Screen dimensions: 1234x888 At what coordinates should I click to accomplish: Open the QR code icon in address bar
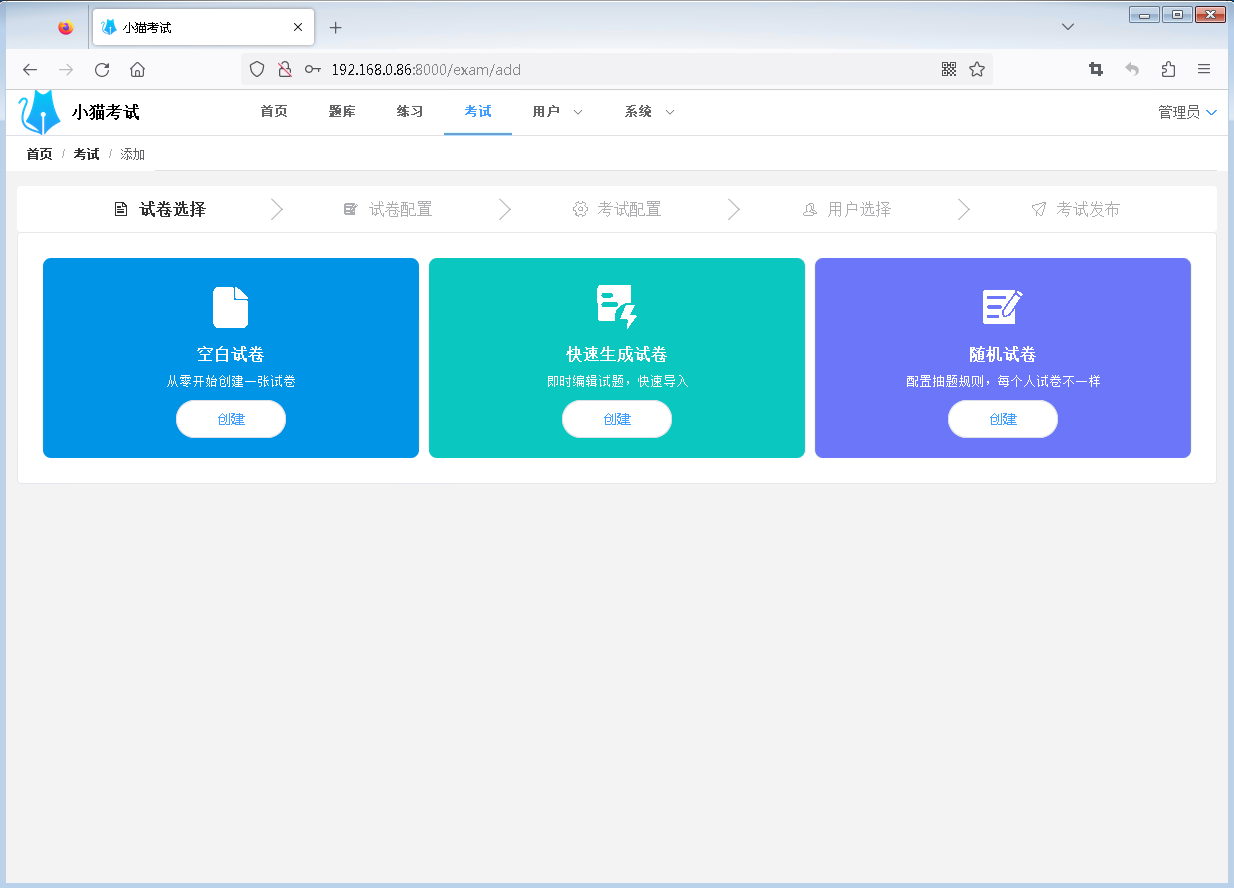(949, 69)
